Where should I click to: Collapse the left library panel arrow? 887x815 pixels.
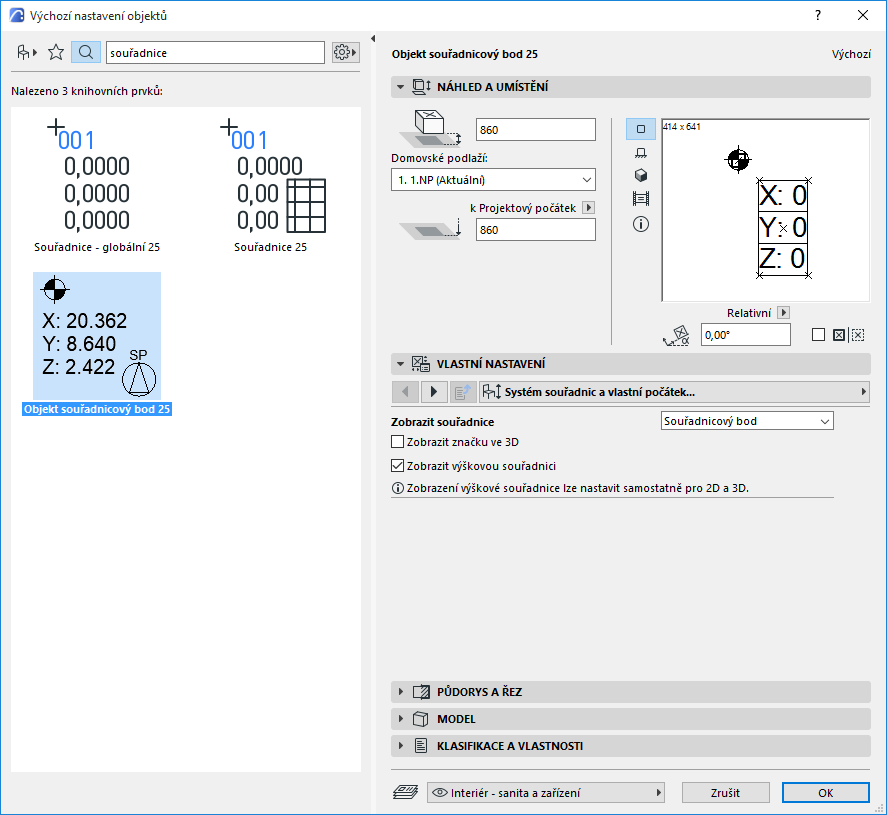pyautogui.click(x=373, y=38)
